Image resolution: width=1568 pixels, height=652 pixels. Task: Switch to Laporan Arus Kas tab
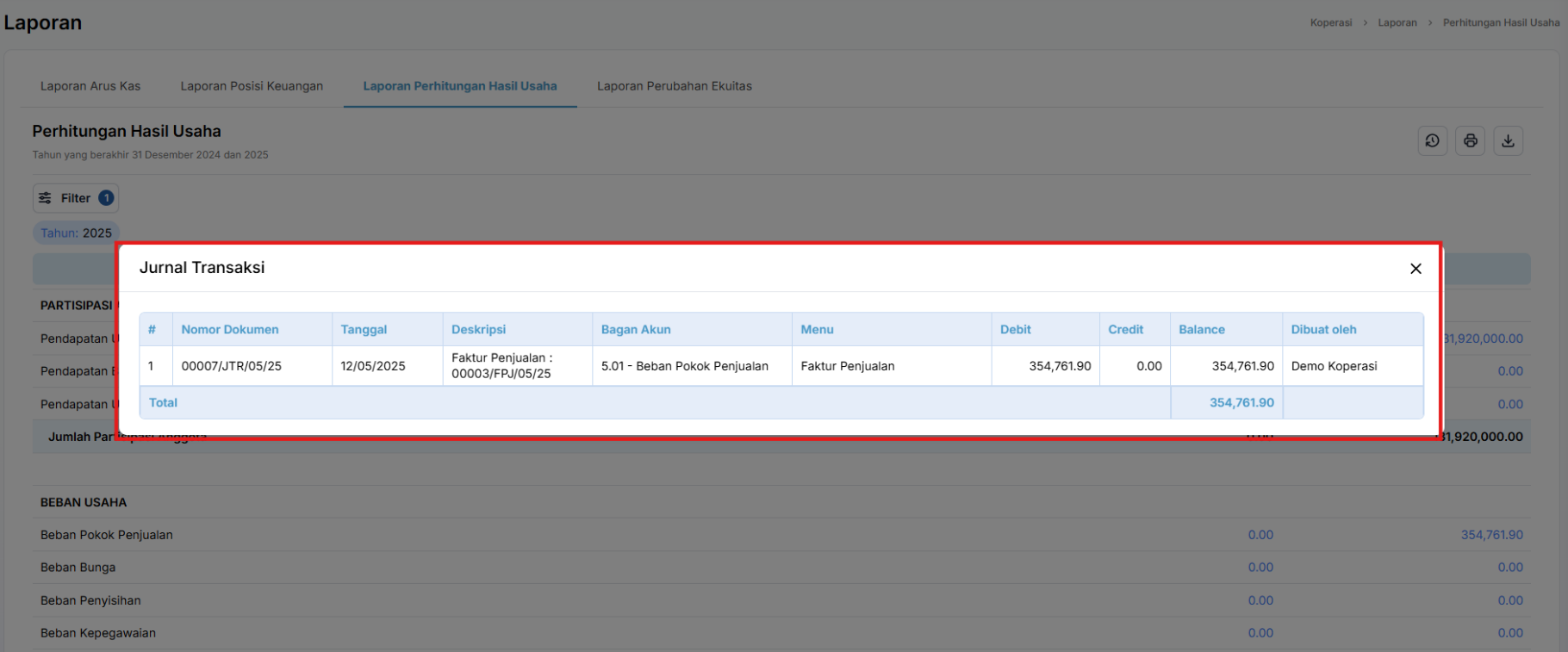coord(90,86)
